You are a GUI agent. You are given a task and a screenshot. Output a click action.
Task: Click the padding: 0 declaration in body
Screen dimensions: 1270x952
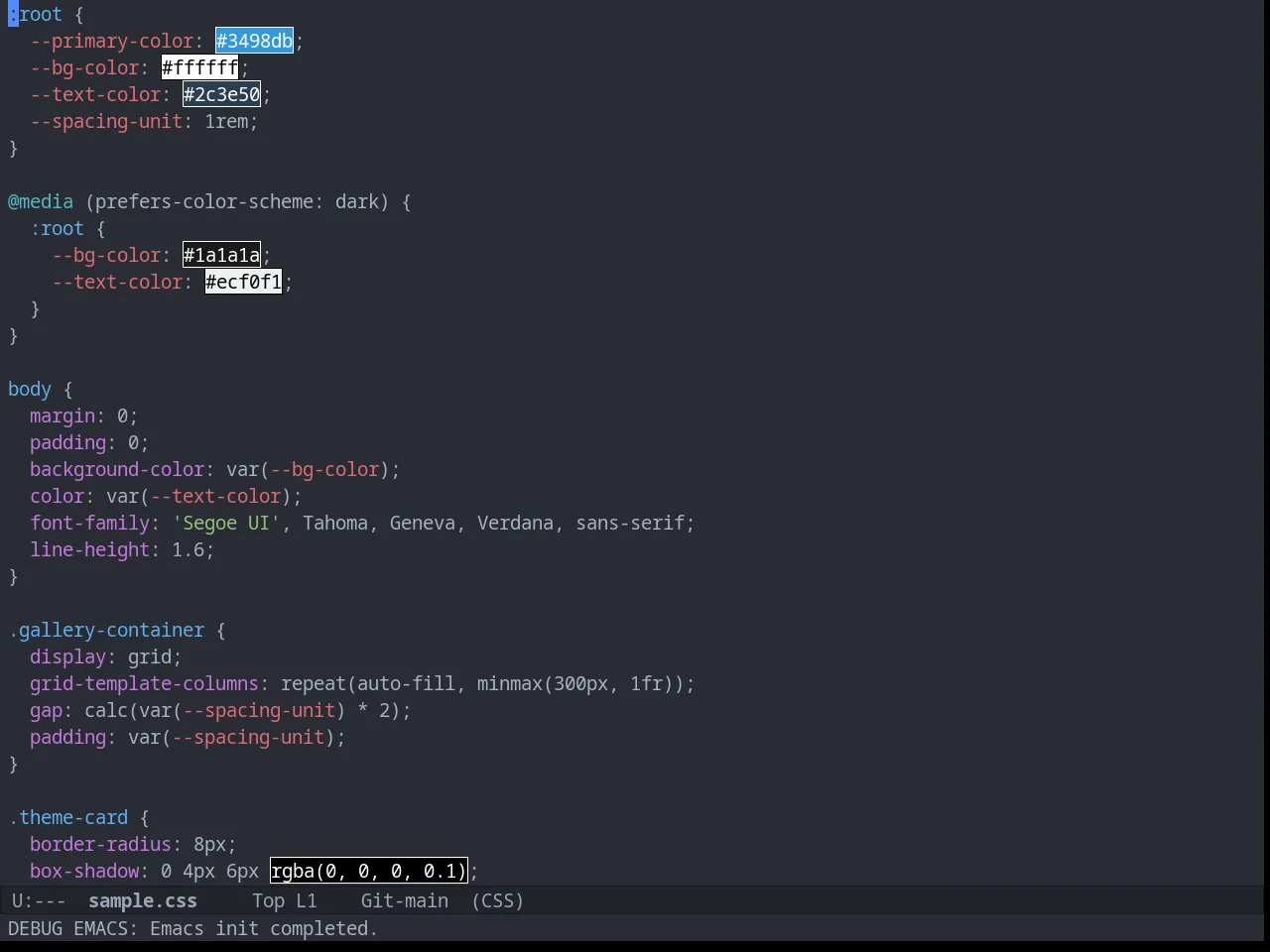tap(89, 442)
